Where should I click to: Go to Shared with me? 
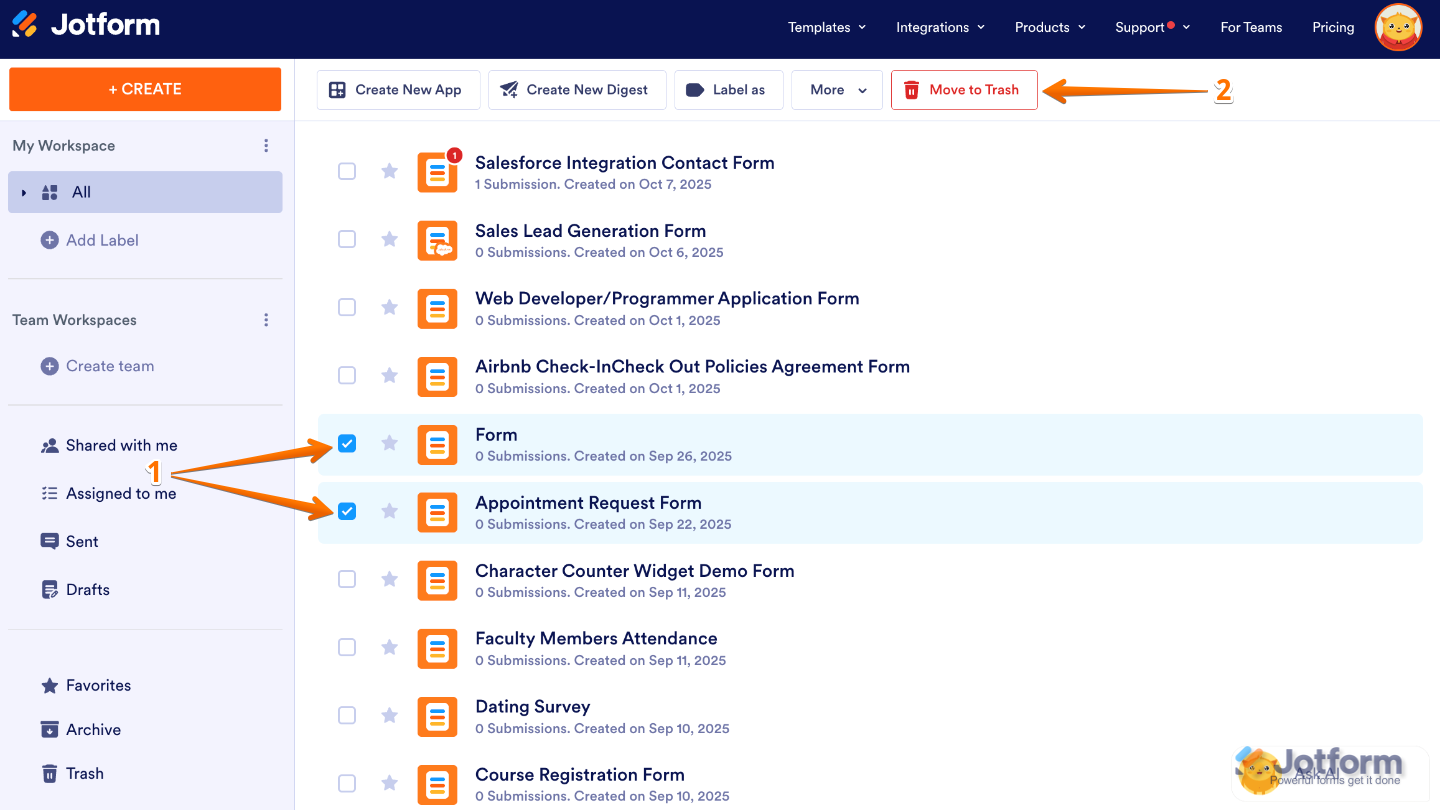click(x=121, y=445)
